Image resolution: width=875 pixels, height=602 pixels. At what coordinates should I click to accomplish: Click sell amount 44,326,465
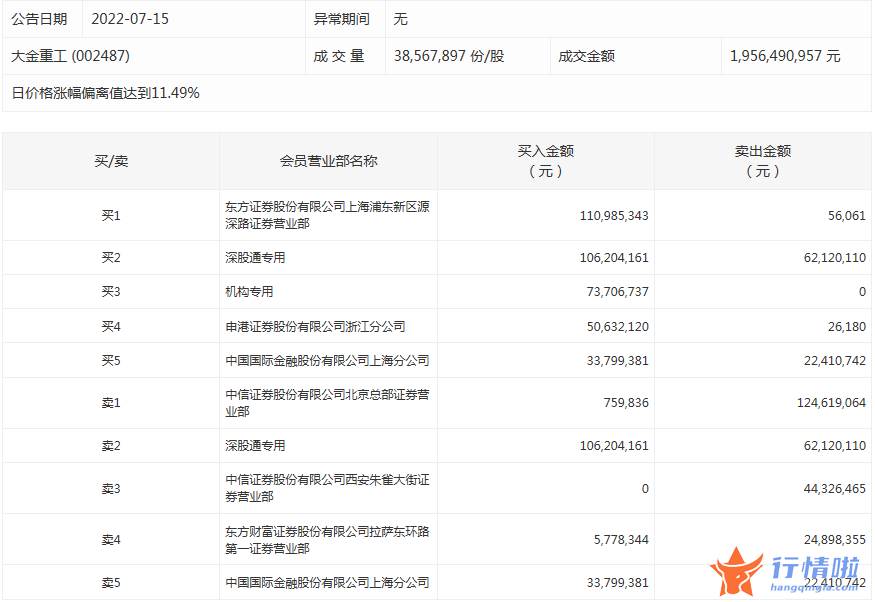point(835,488)
